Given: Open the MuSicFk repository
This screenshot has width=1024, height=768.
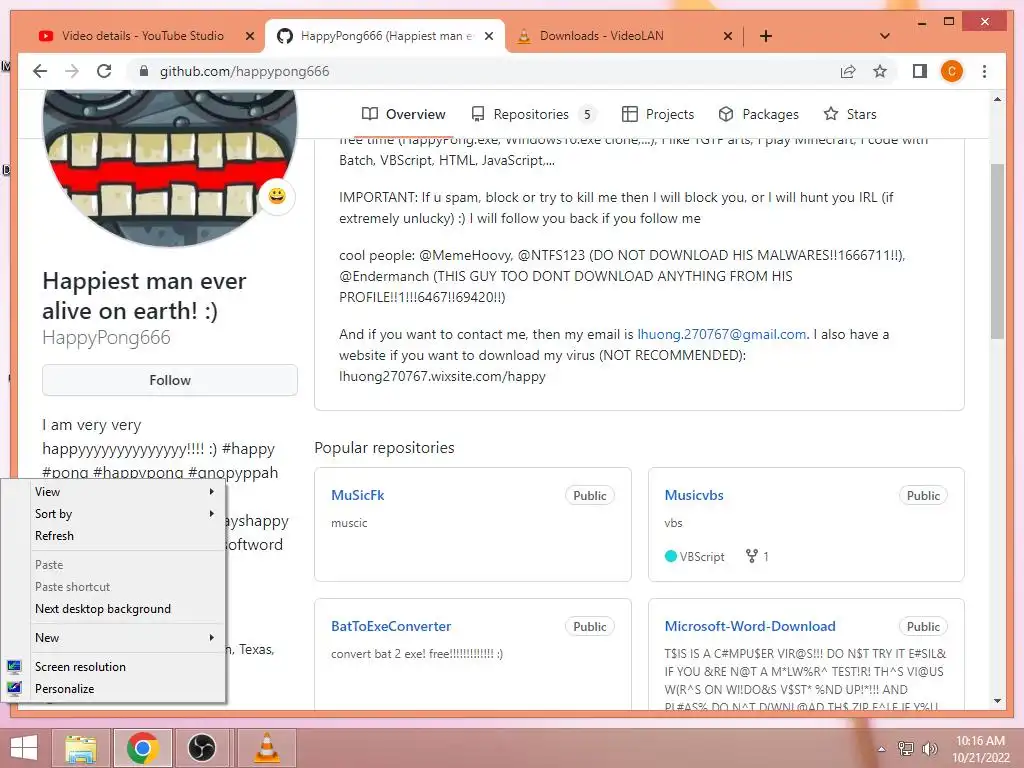Looking at the screenshot, I should 357,495.
